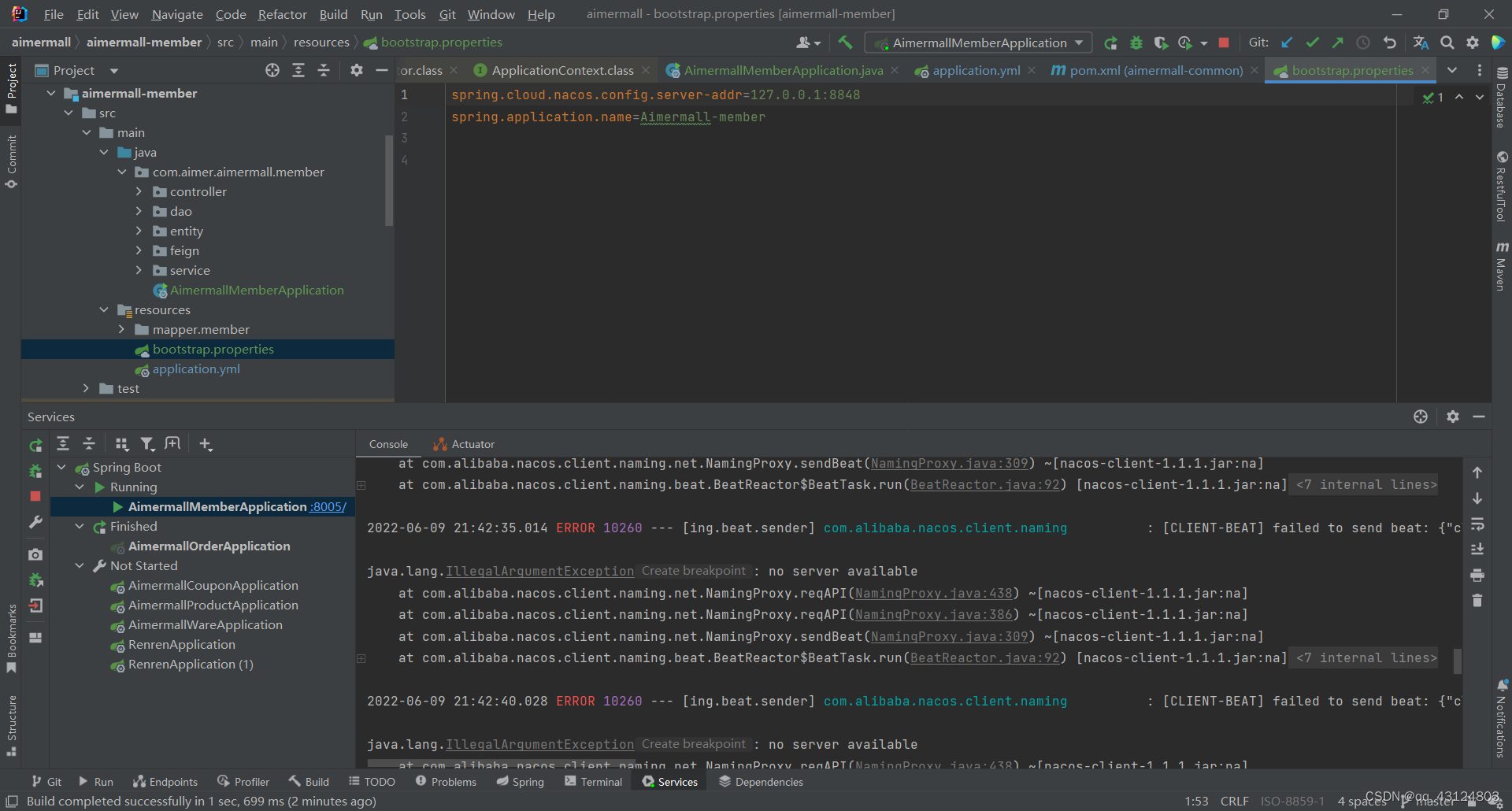The image size is (1512, 811).
Task: Commit changes with Git checkmark icon
Action: (1312, 43)
